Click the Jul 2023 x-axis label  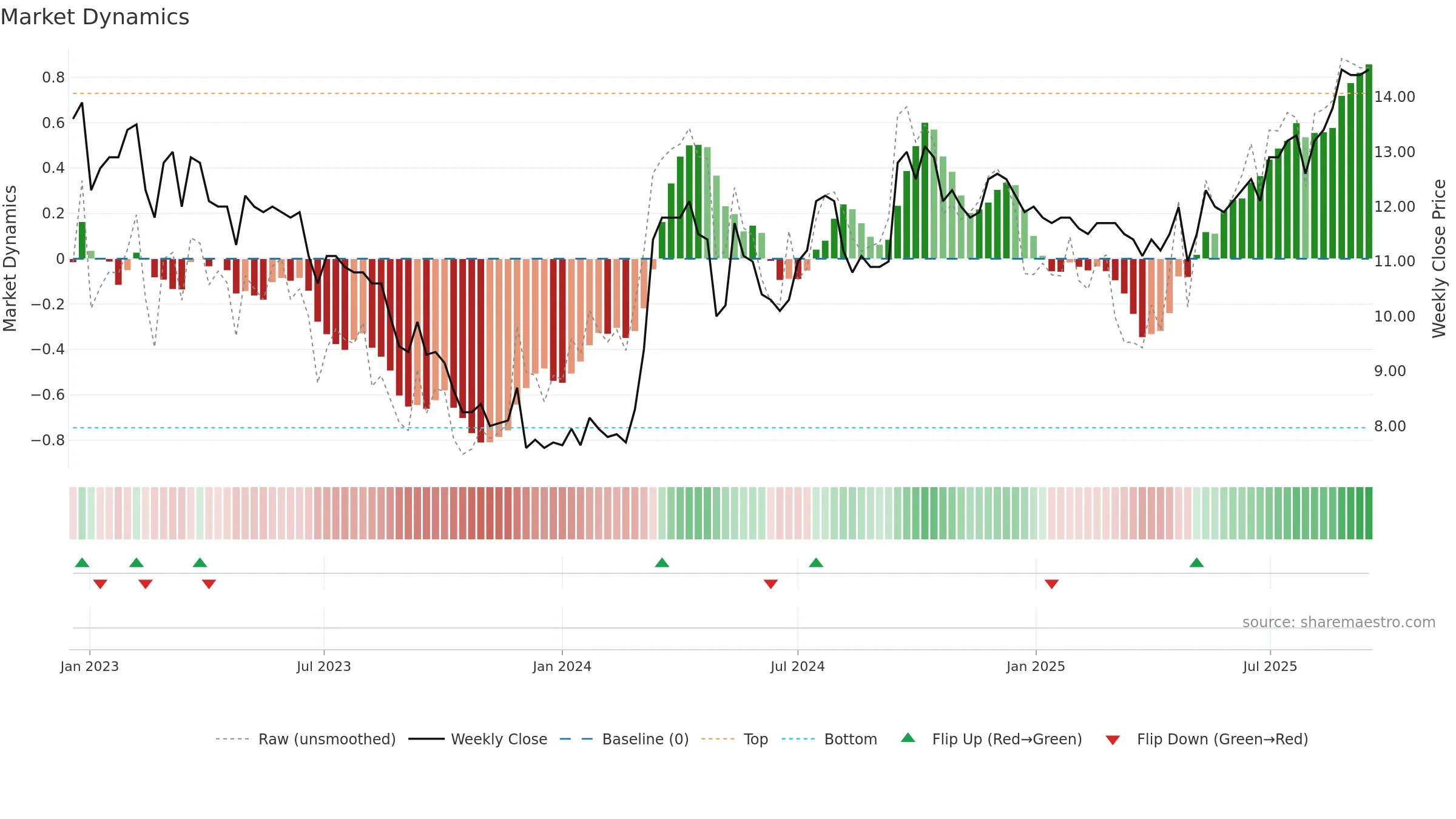[x=324, y=666]
